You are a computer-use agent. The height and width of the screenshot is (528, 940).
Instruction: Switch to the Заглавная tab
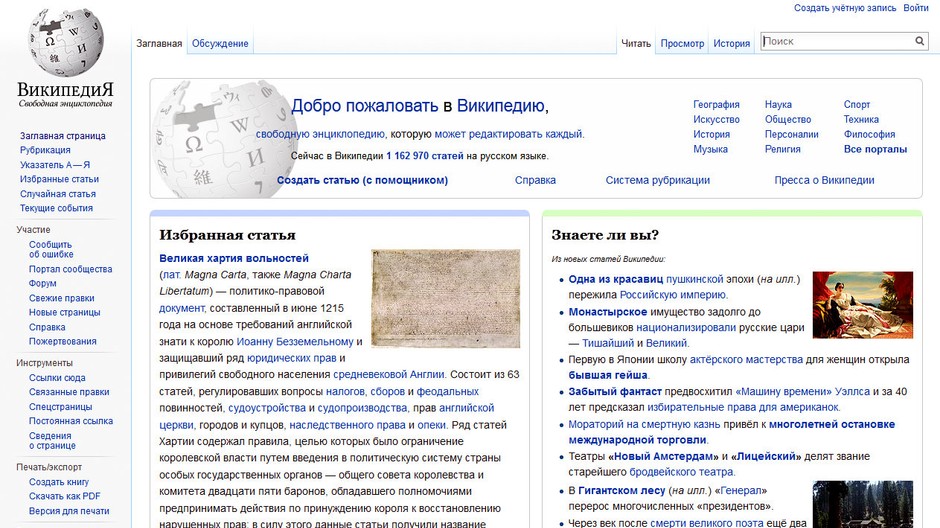coord(159,43)
